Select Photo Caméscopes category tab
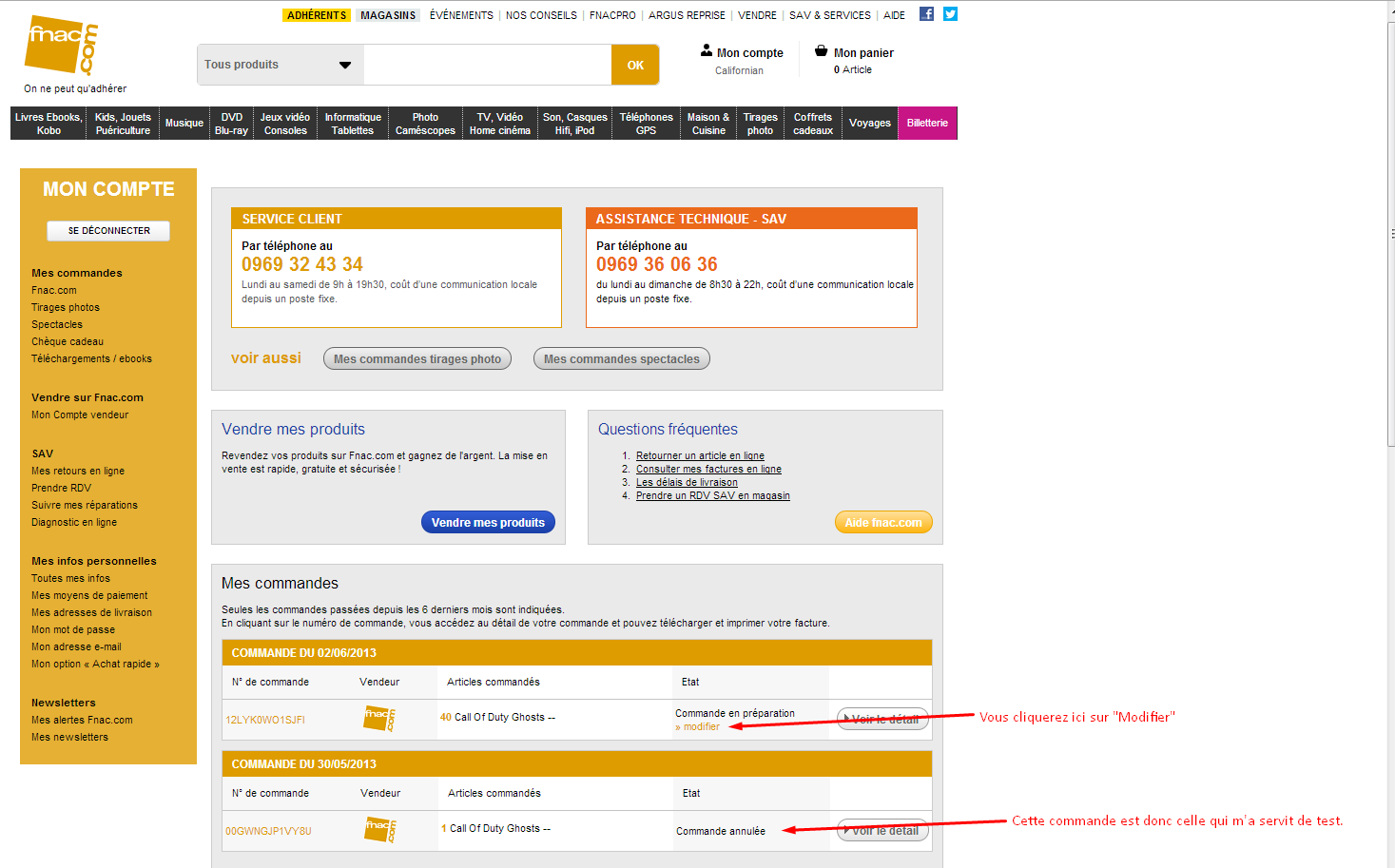Screen dimensions: 1395x868 coord(425,124)
